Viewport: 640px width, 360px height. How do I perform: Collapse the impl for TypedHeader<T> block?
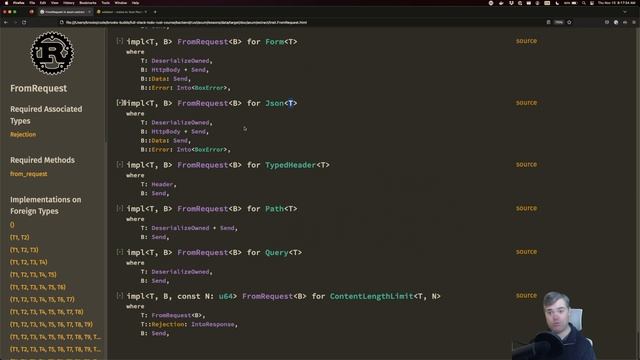(120, 164)
